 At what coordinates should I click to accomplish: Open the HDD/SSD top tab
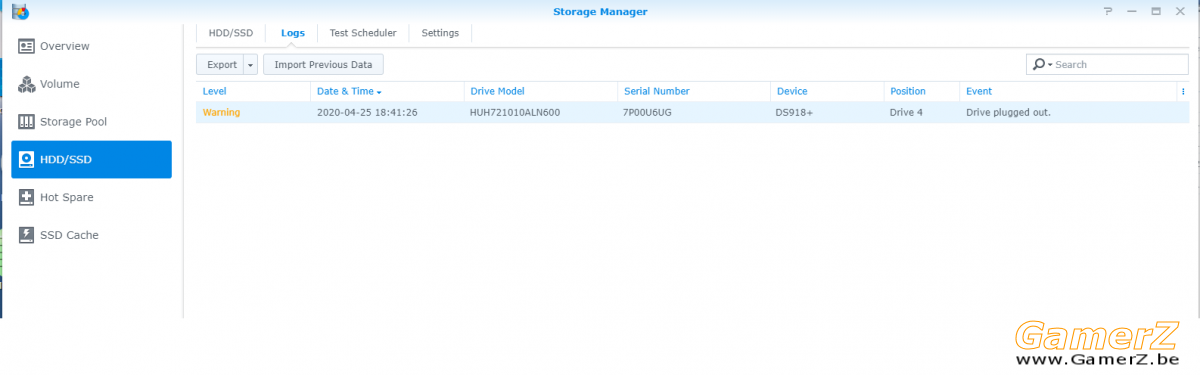coord(231,33)
